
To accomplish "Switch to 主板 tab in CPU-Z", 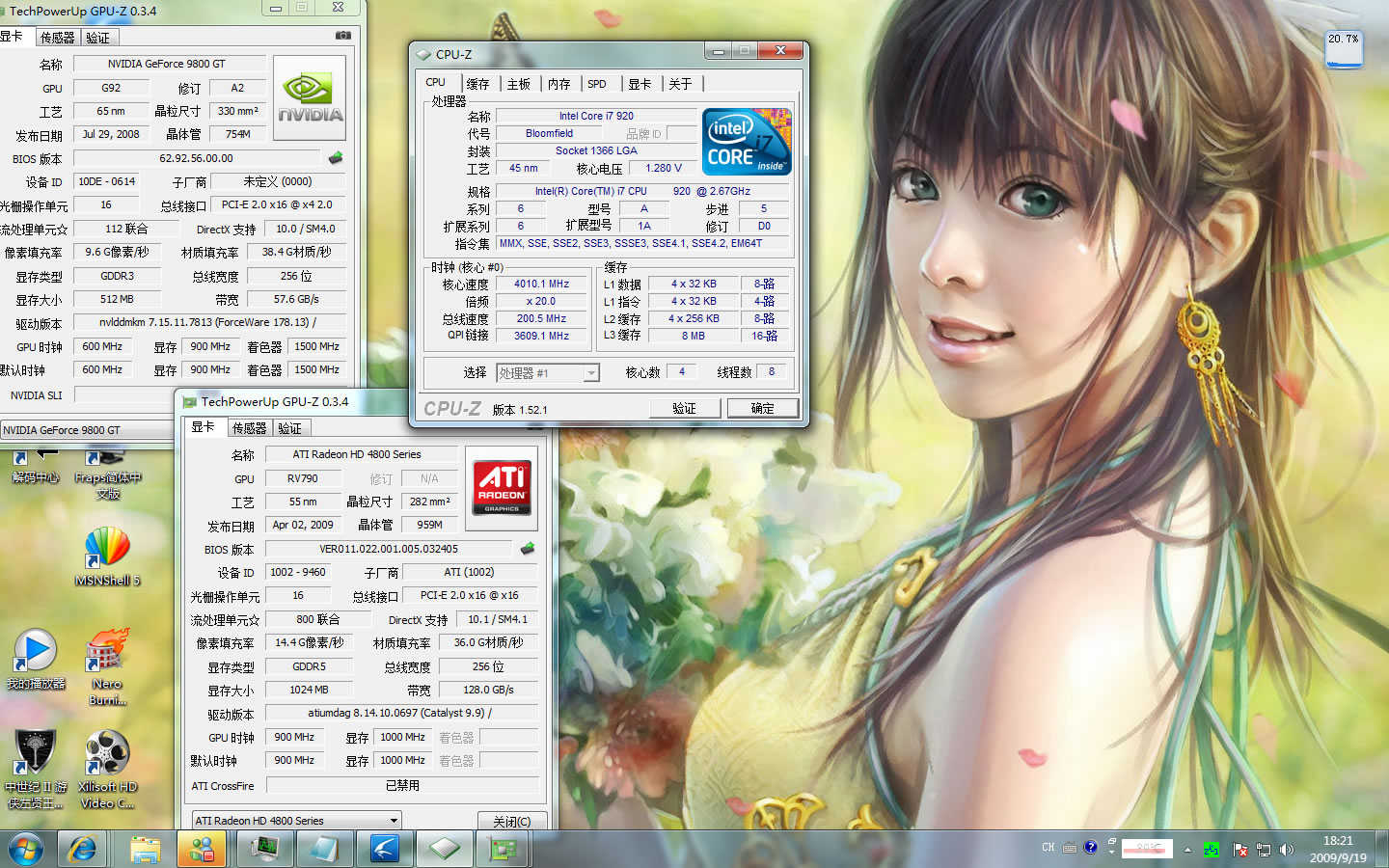I will click(519, 84).
